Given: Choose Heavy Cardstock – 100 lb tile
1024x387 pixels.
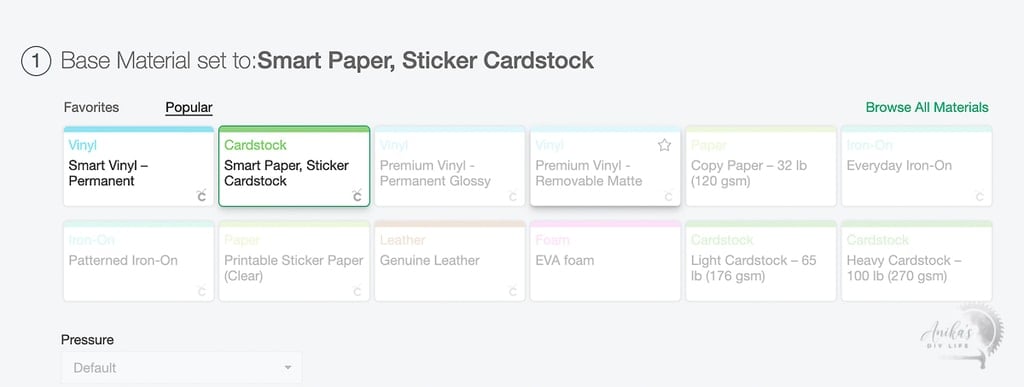Looking at the screenshot, I should pyautogui.click(x=916, y=261).
